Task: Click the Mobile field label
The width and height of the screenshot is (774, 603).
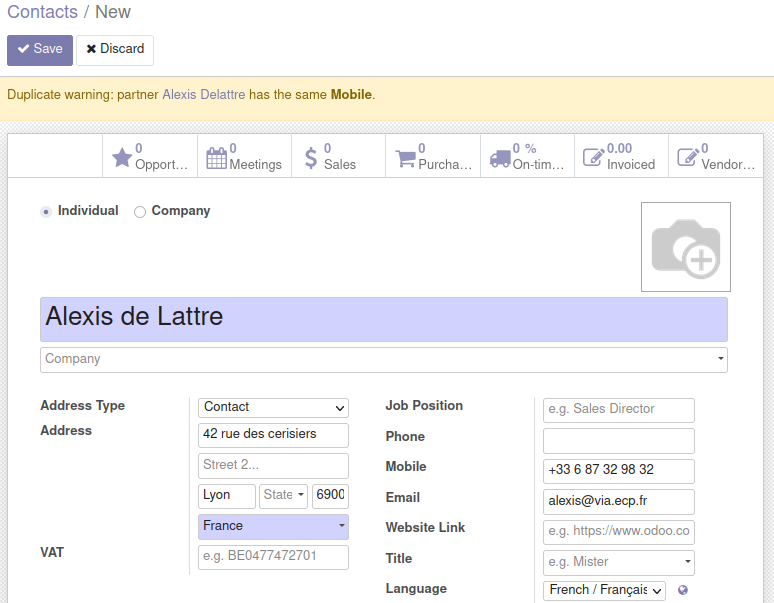Action: pos(406,467)
